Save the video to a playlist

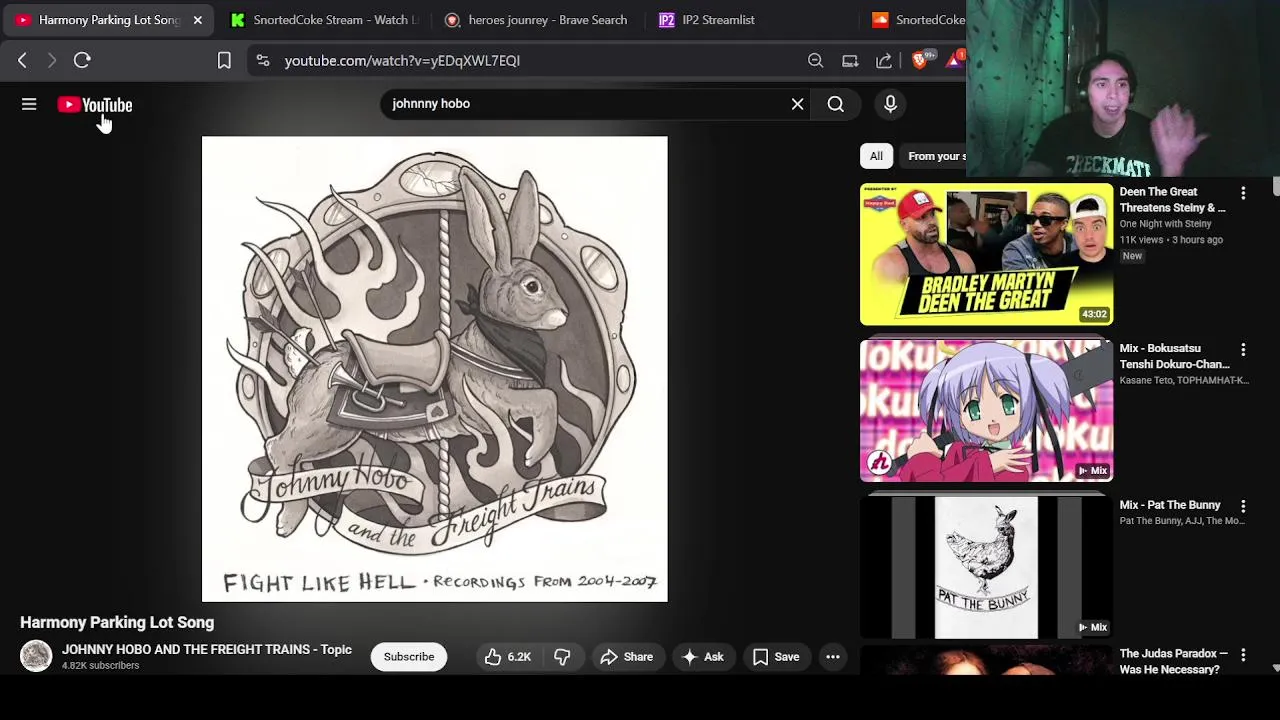click(776, 657)
